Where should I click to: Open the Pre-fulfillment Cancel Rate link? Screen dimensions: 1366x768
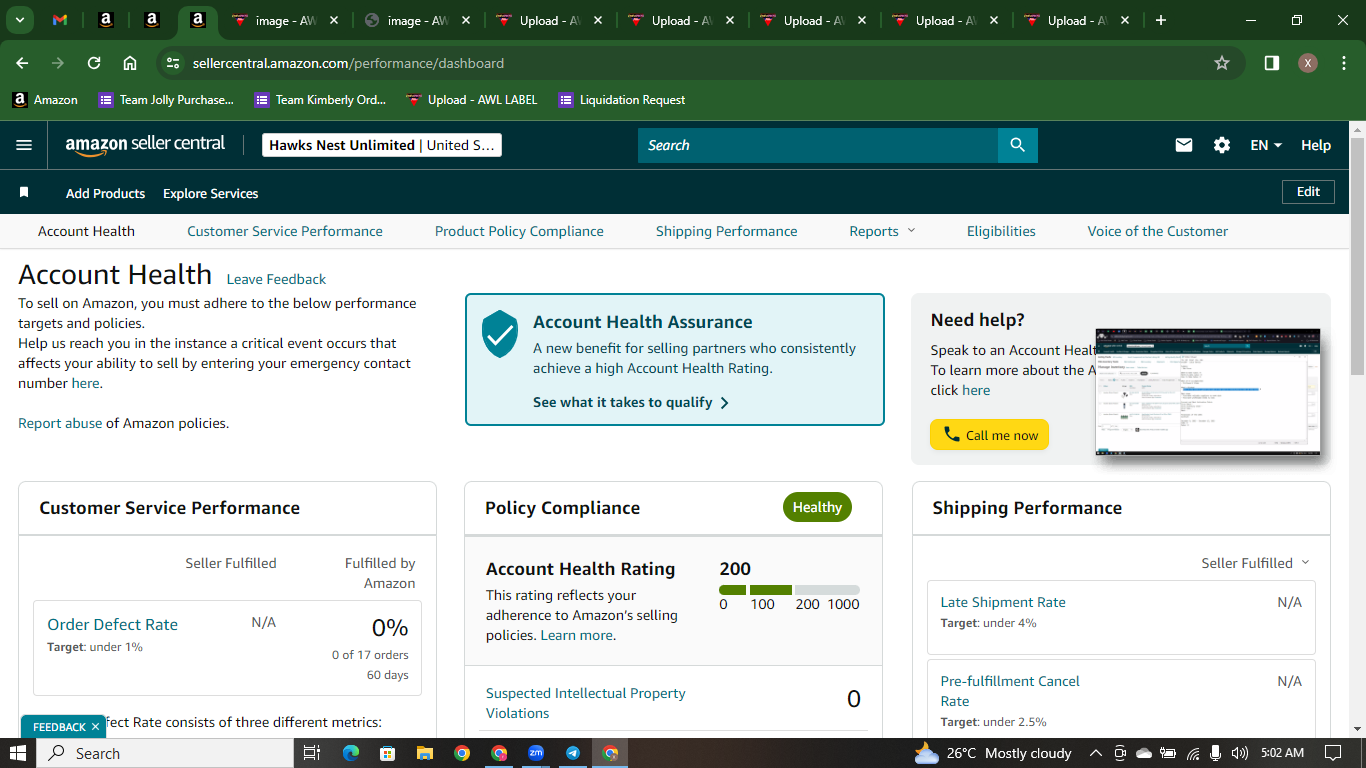click(1010, 691)
